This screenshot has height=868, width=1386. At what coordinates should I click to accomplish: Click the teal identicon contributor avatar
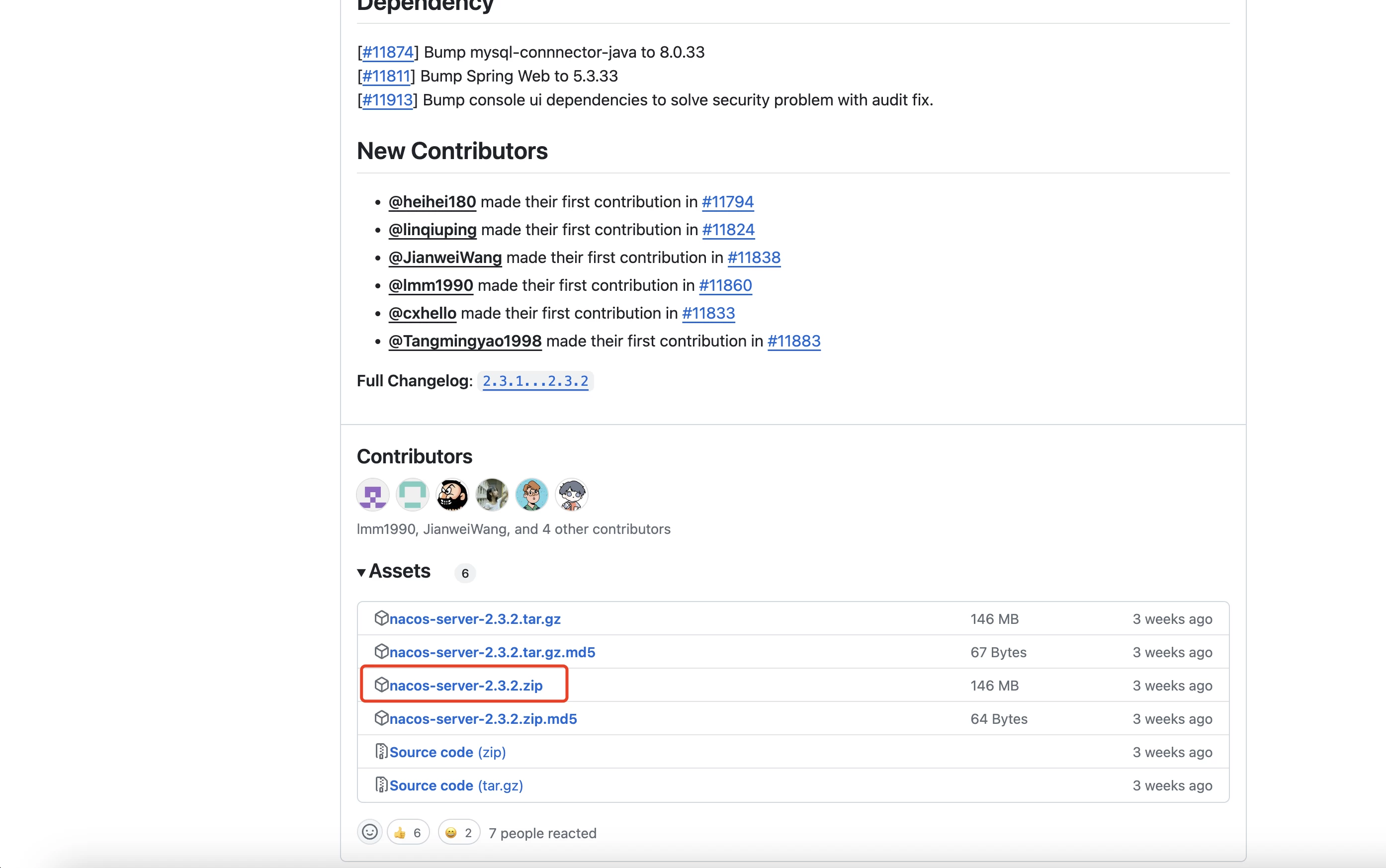413,494
